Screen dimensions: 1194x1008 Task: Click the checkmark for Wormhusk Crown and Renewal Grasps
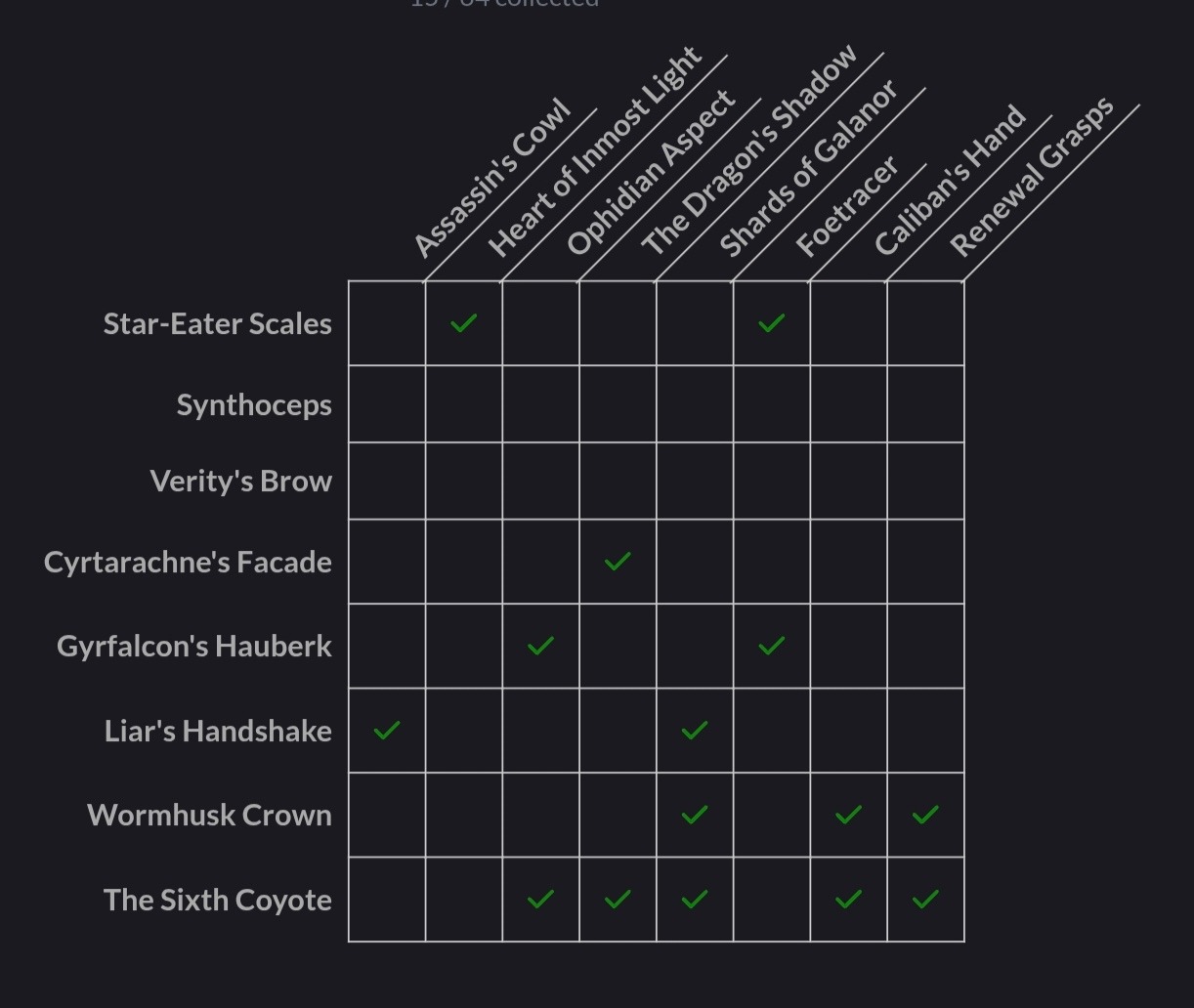[x=925, y=814]
